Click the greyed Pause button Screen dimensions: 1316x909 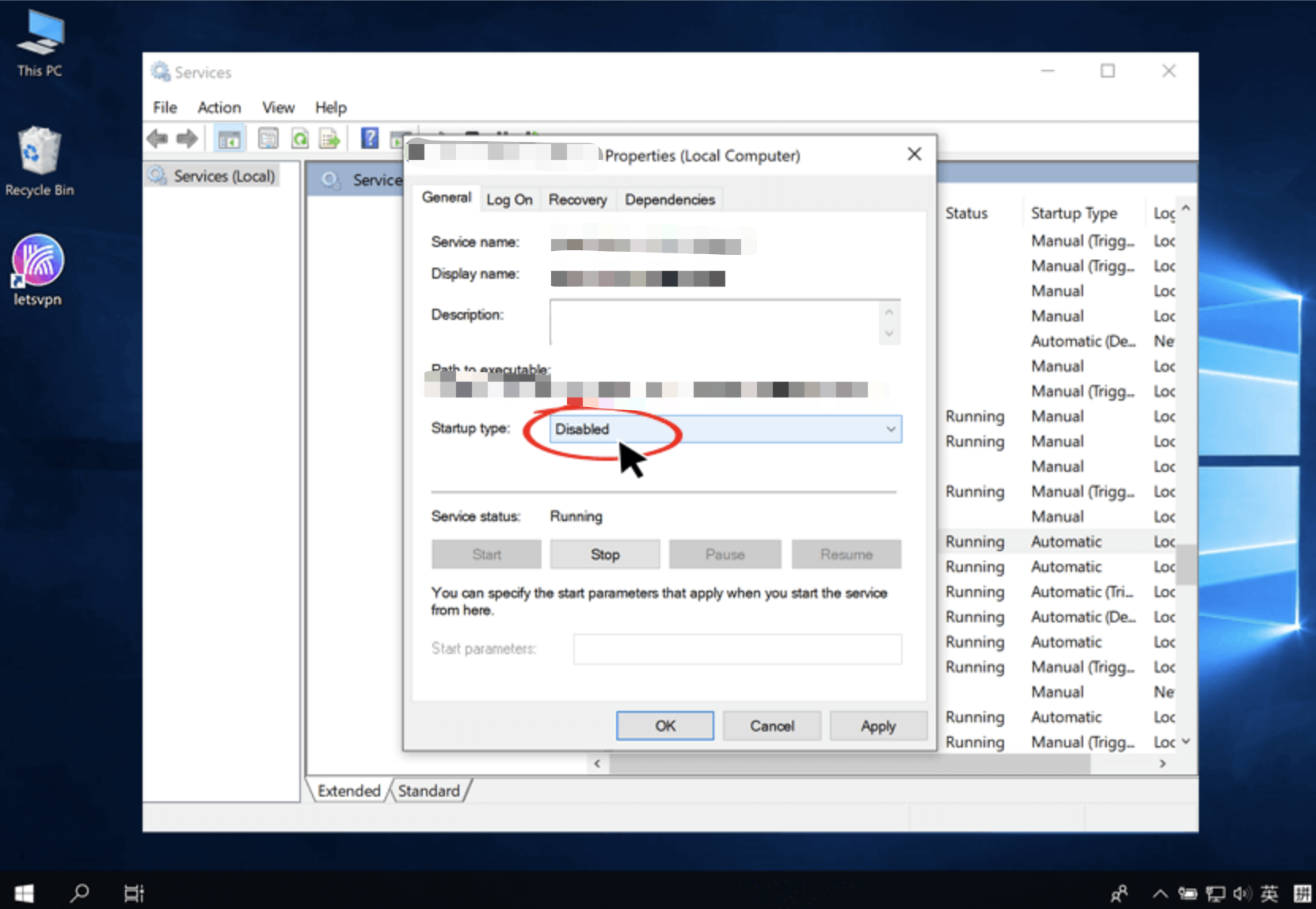click(x=725, y=554)
